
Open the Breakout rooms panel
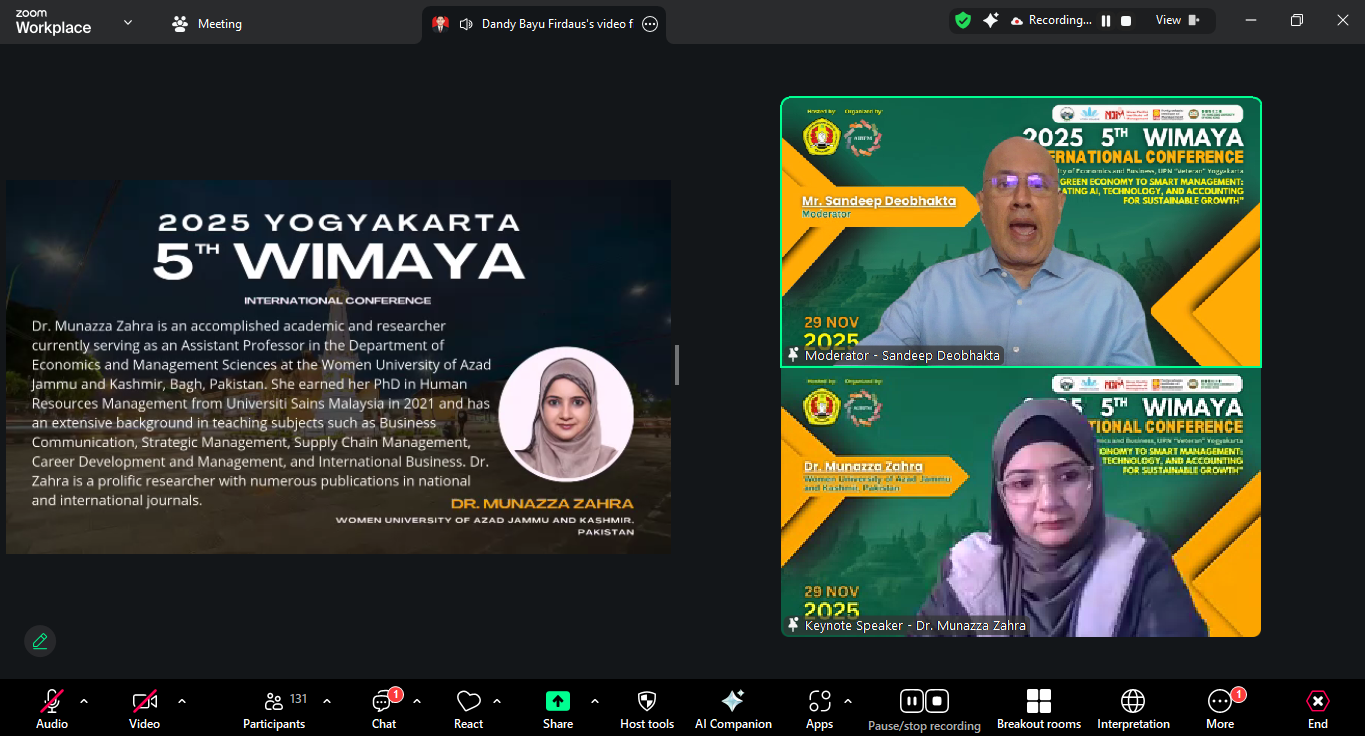(1038, 709)
